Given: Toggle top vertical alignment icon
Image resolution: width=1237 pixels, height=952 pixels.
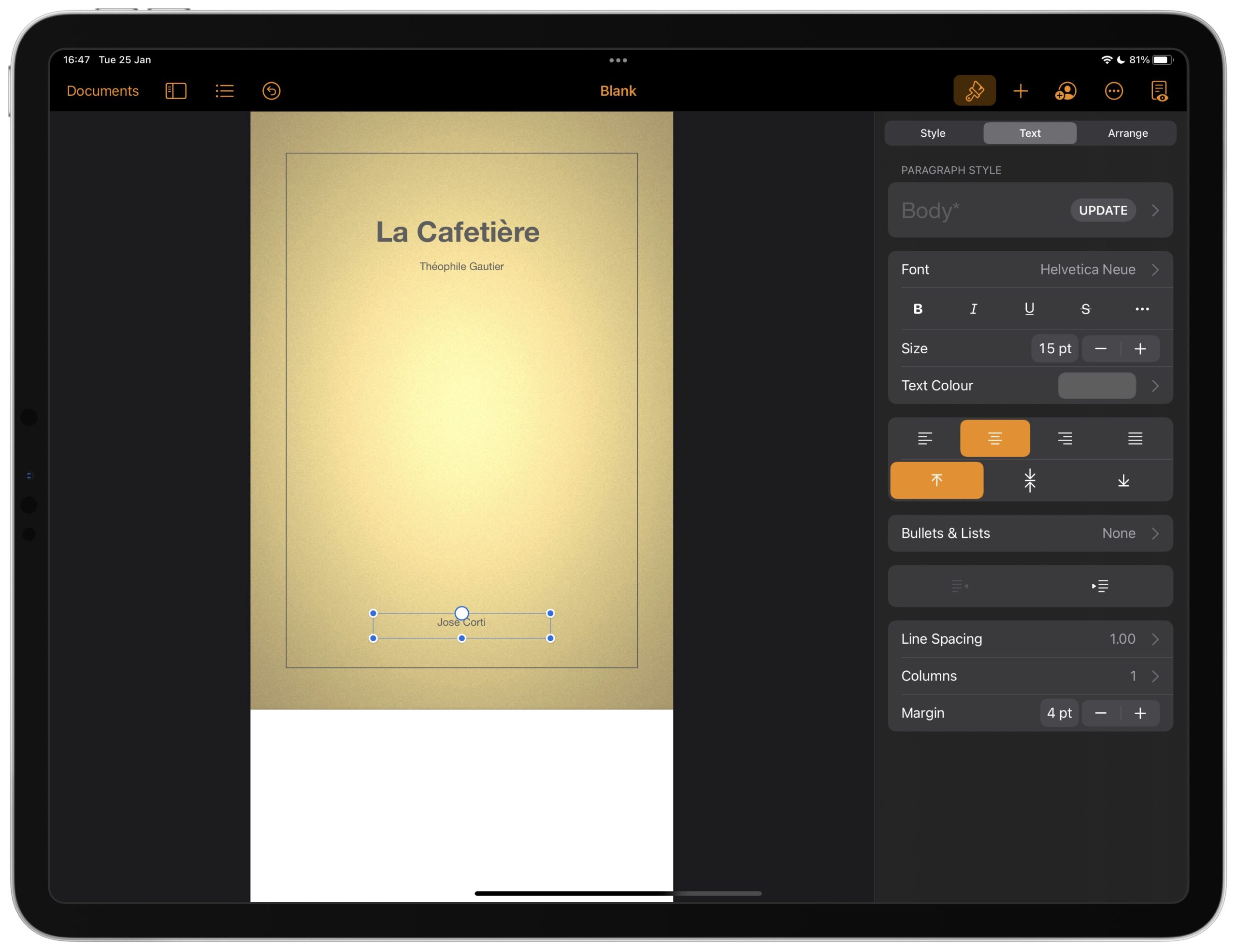Looking at the screenshot, I should 935,480.
